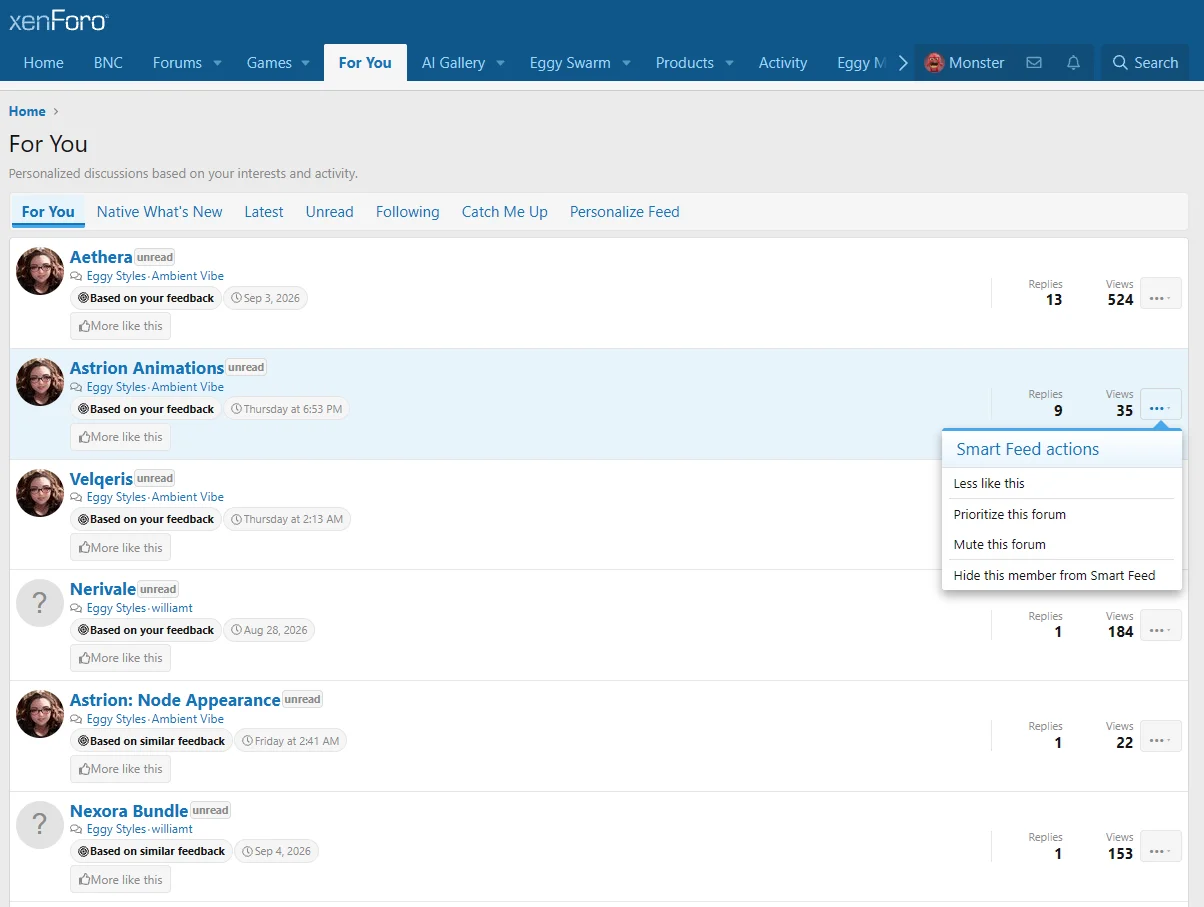Click More like this under Velqeris

click(120, 548)
